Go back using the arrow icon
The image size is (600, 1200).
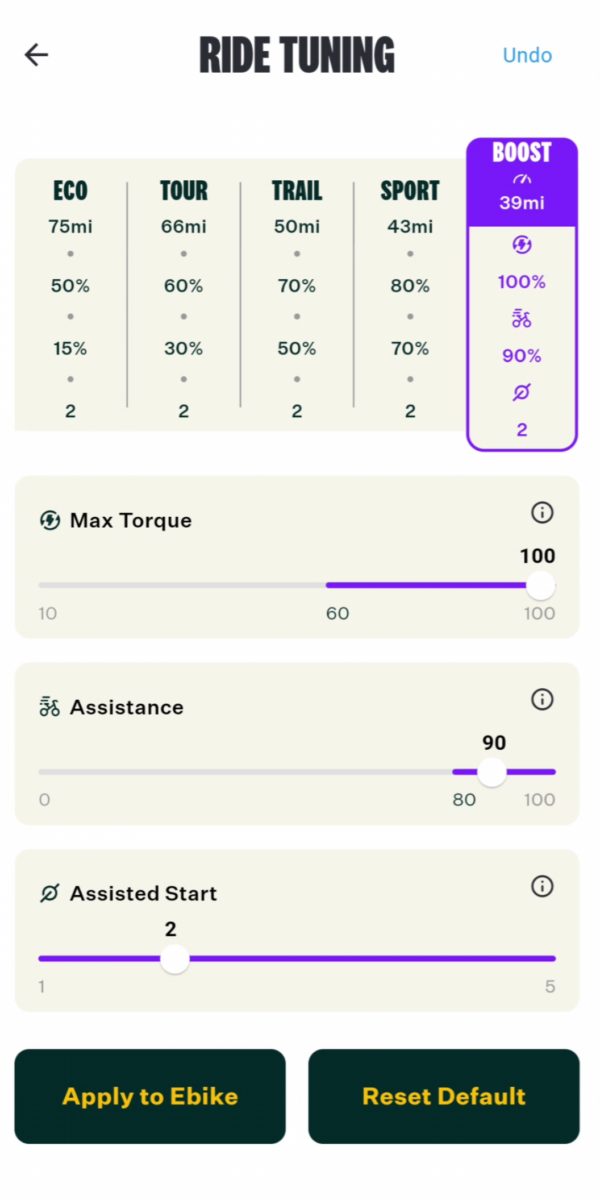tap(37, 55)
